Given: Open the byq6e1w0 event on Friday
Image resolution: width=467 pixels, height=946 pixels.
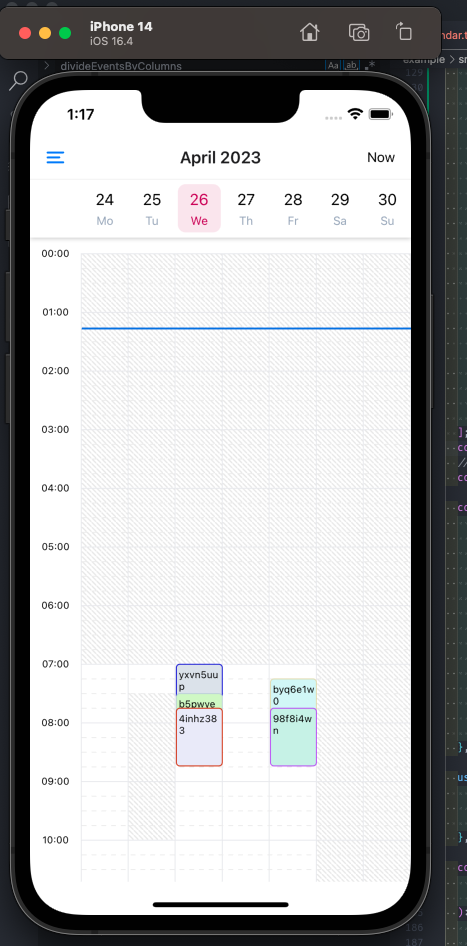Looking at the screenshot, I should [x=293, y=694].
